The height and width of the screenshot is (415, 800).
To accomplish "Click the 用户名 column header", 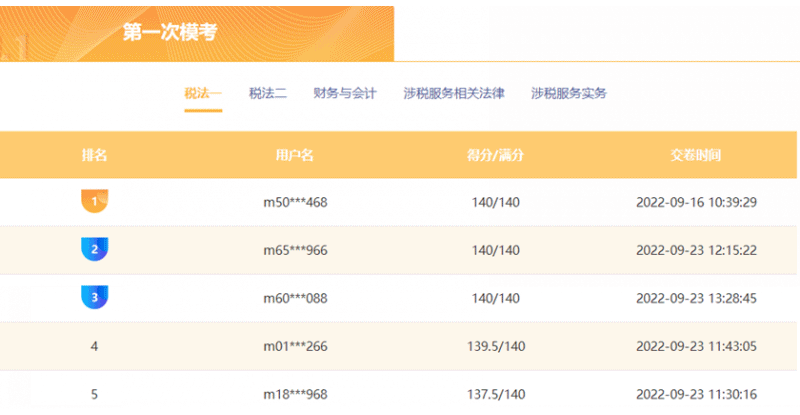I will (295, 155).
